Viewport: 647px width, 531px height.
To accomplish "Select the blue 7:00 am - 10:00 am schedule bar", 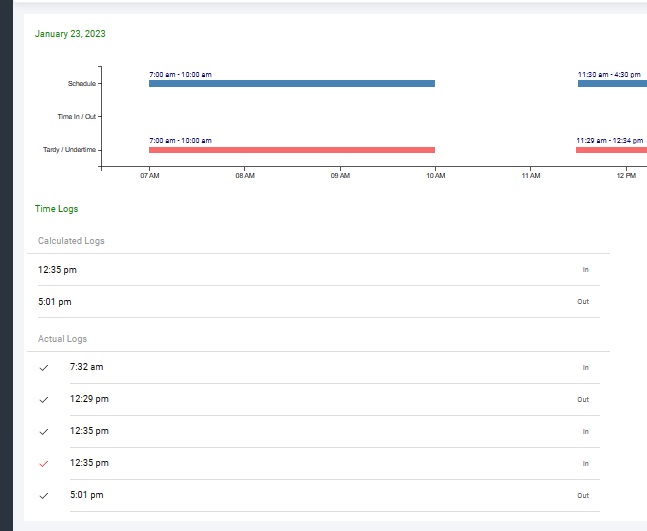I will click(291, 84).
